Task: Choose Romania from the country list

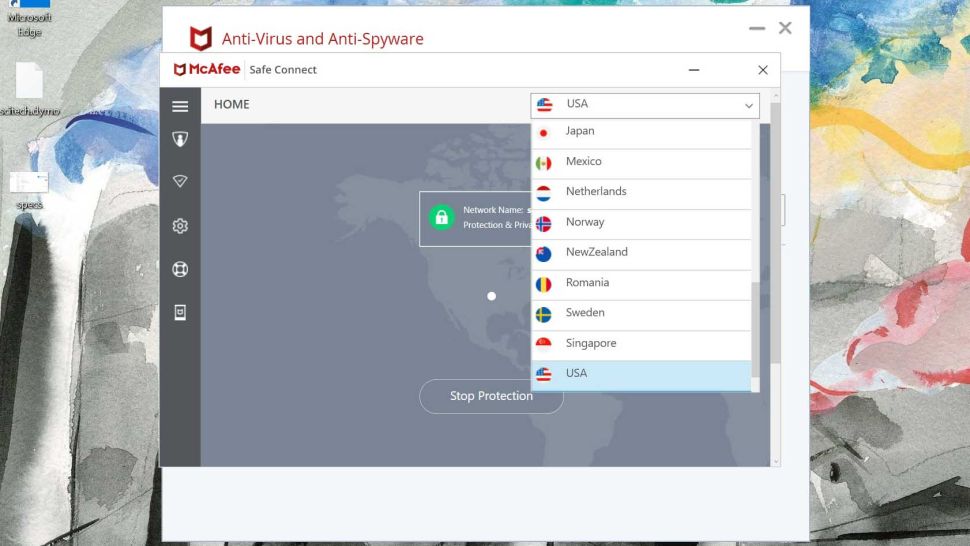Action: (x=642, y=283)
